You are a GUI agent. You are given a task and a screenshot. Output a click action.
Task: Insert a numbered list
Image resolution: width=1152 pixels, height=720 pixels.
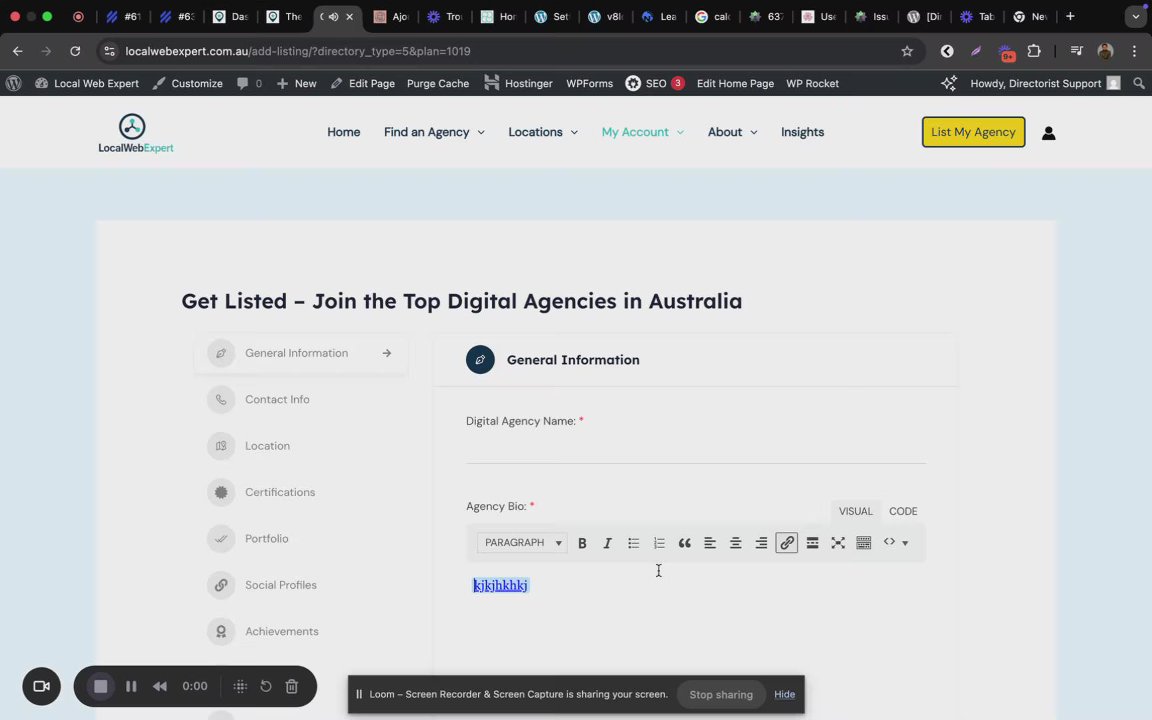tap(659, 543)
